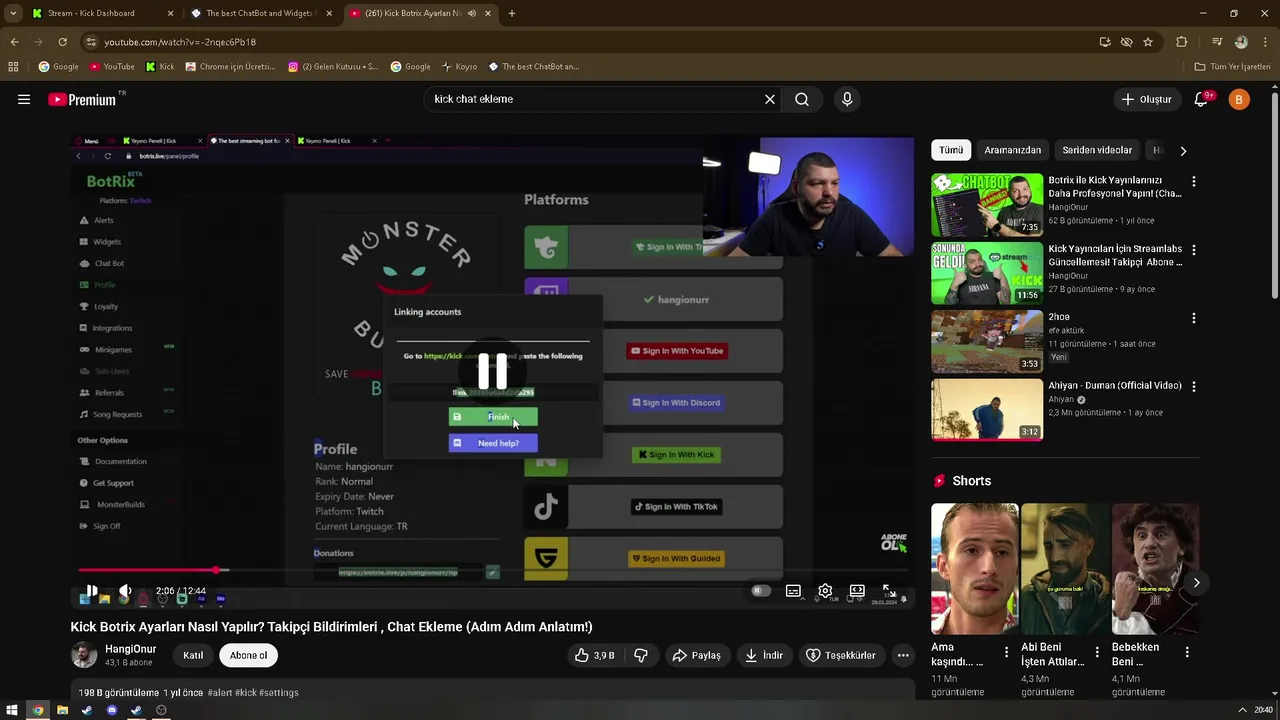
Task: Open Ama kaşındı short thumbnail
Action: click(975, 568)
